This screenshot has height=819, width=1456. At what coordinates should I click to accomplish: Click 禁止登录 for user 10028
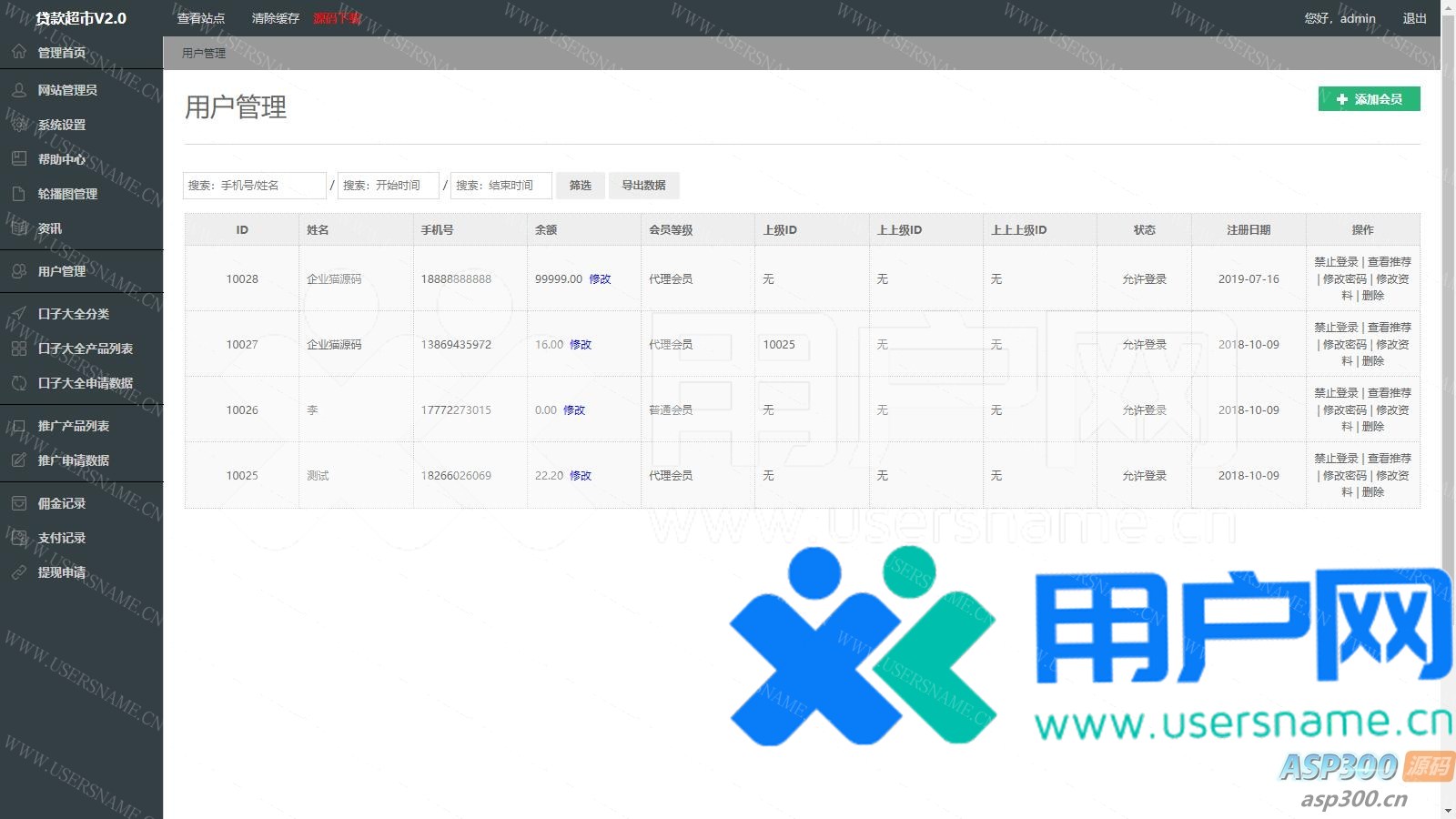coord(1336,262)
